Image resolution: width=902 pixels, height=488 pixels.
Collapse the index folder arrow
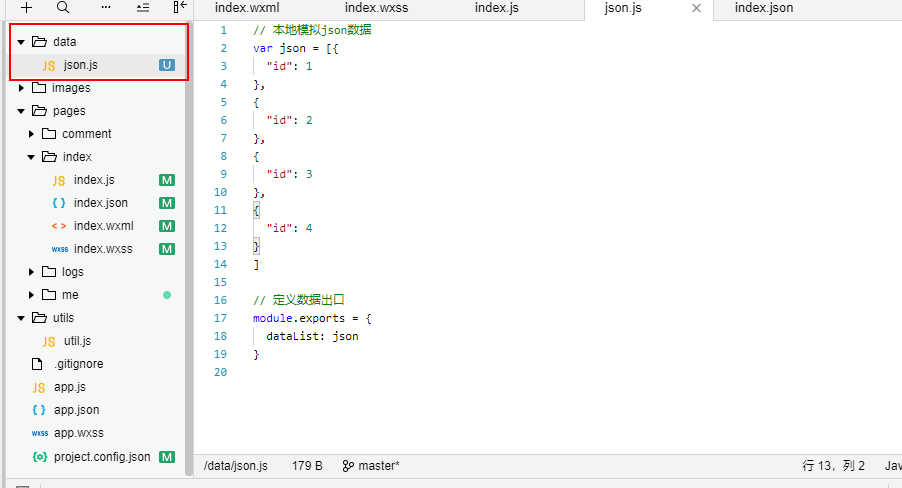tap(31, 157)
